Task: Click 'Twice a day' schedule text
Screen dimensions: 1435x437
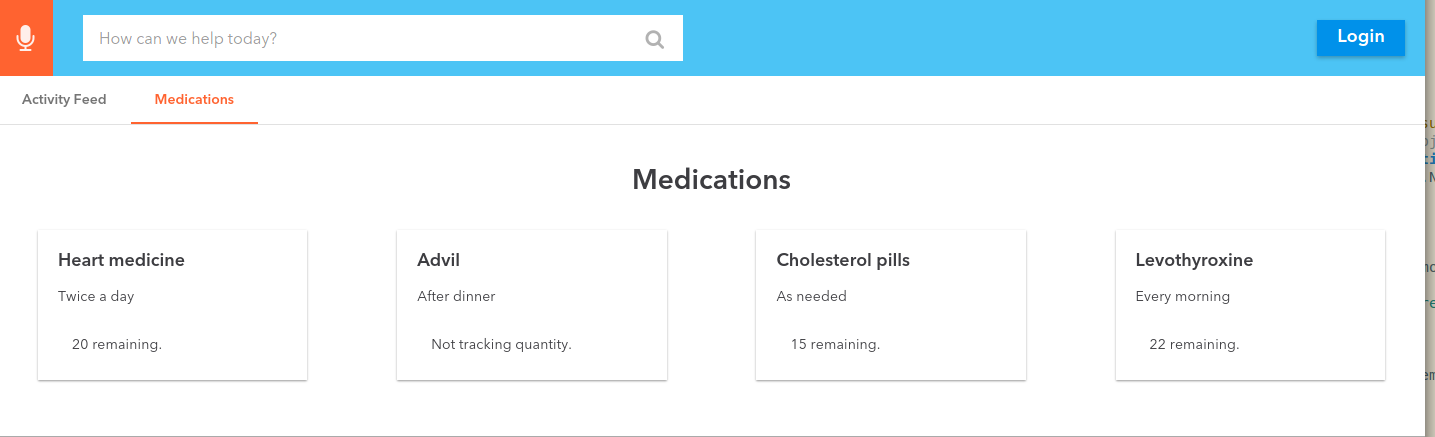Action: (96, 296)
